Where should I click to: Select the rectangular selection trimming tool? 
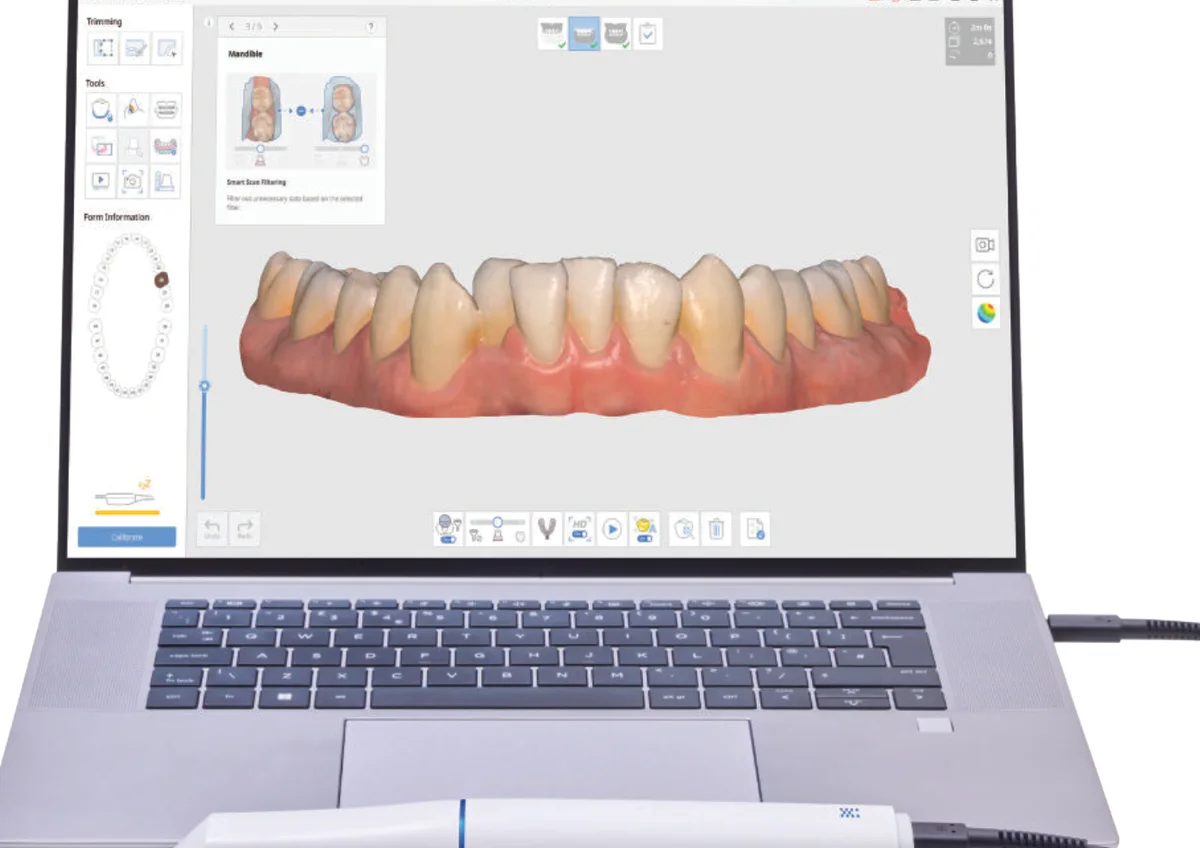pyautogui.click(x=102, y=48)
